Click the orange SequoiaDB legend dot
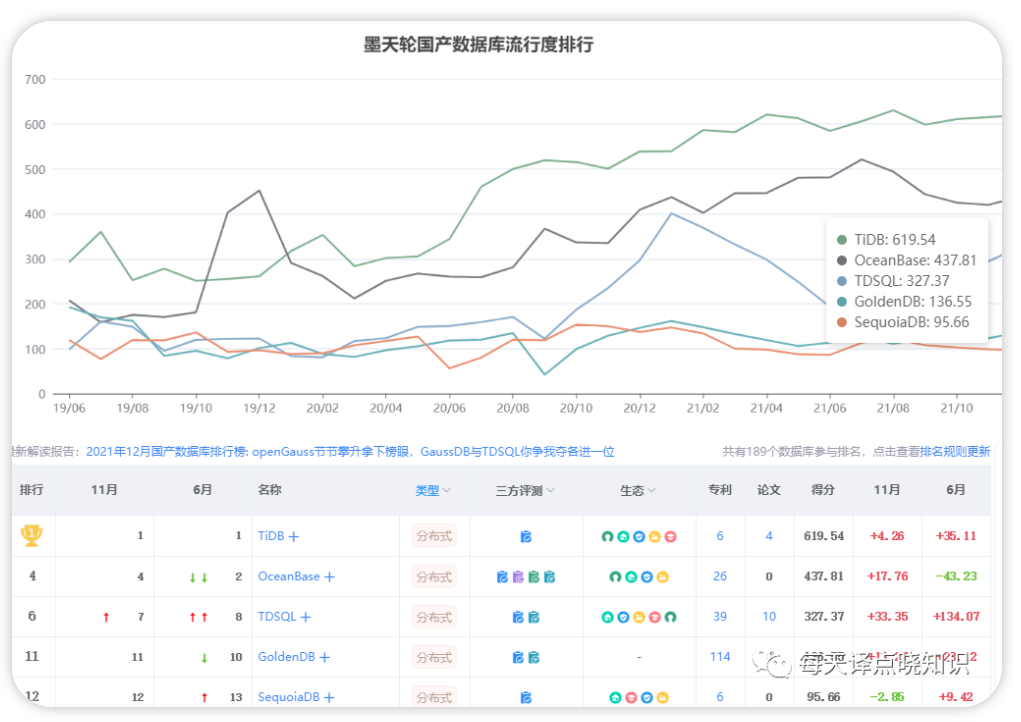 [841, 322]
